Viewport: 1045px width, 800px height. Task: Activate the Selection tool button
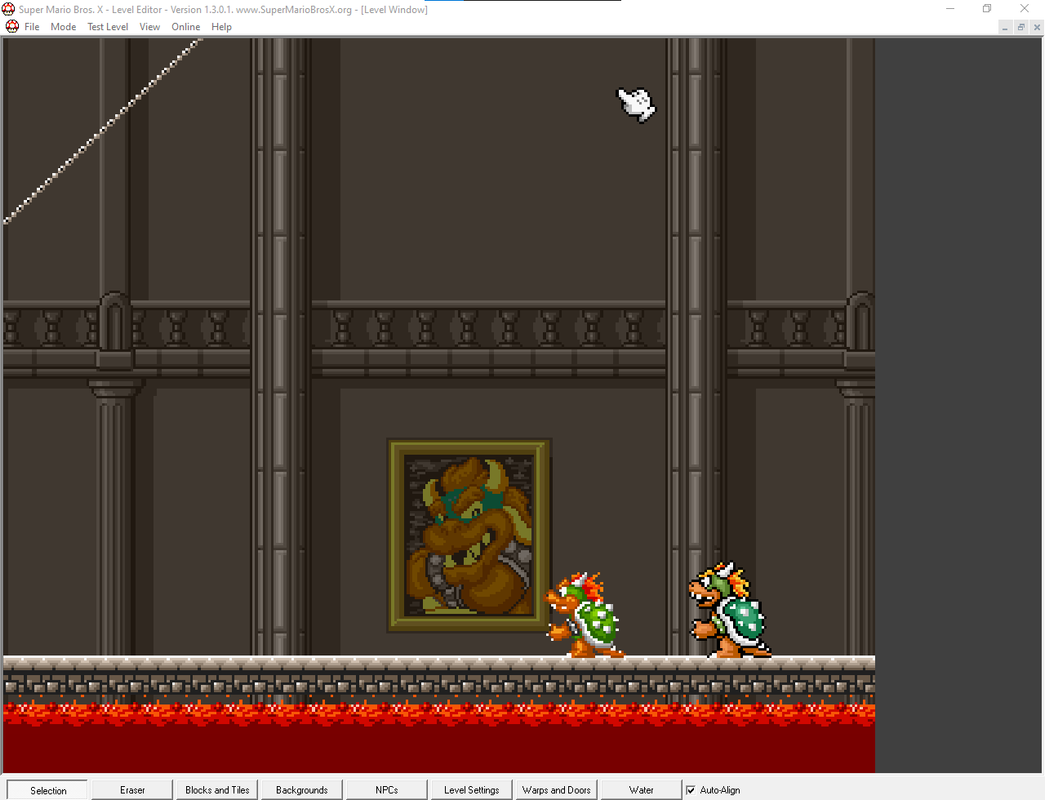click(x=47, y=790)
